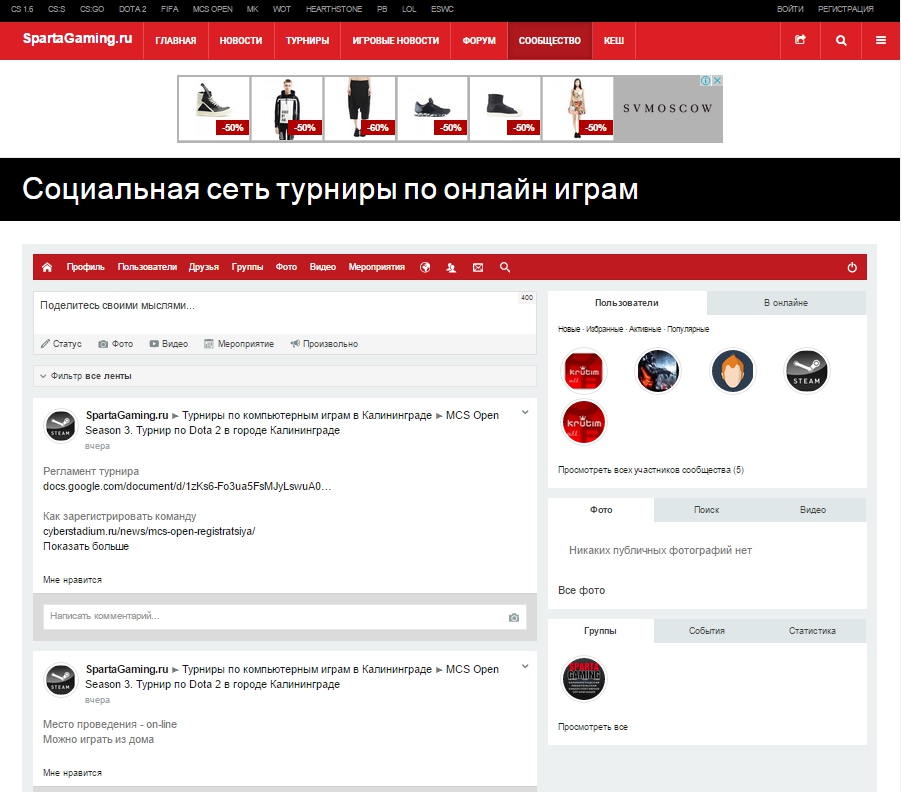Focus the Поделитесь своими мыслями field
The image size is (901, 792).
(x=284, y=313)
